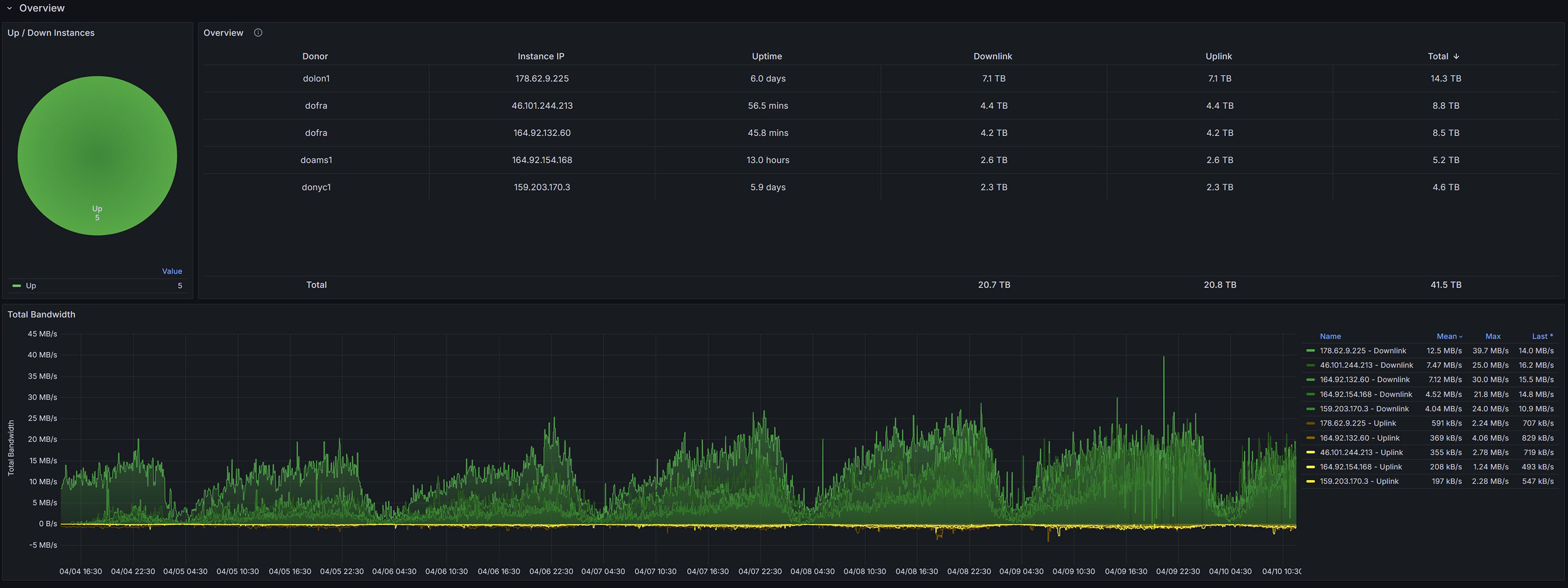Open the Total Bandwidth panel menu via its title
The image size is (1568, 588).
click(41, 314)
